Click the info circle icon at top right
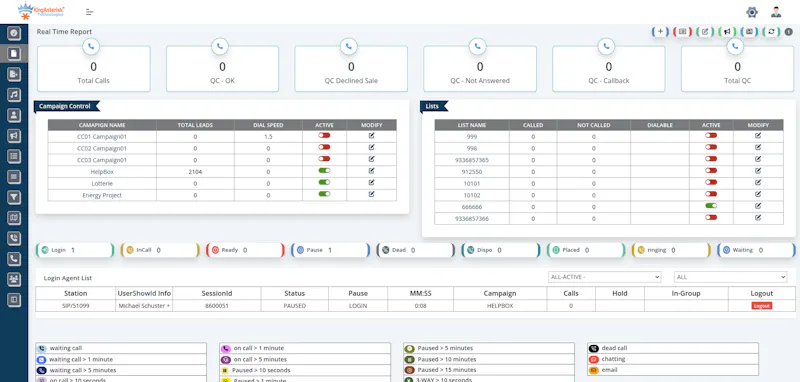 coord(789,32)
